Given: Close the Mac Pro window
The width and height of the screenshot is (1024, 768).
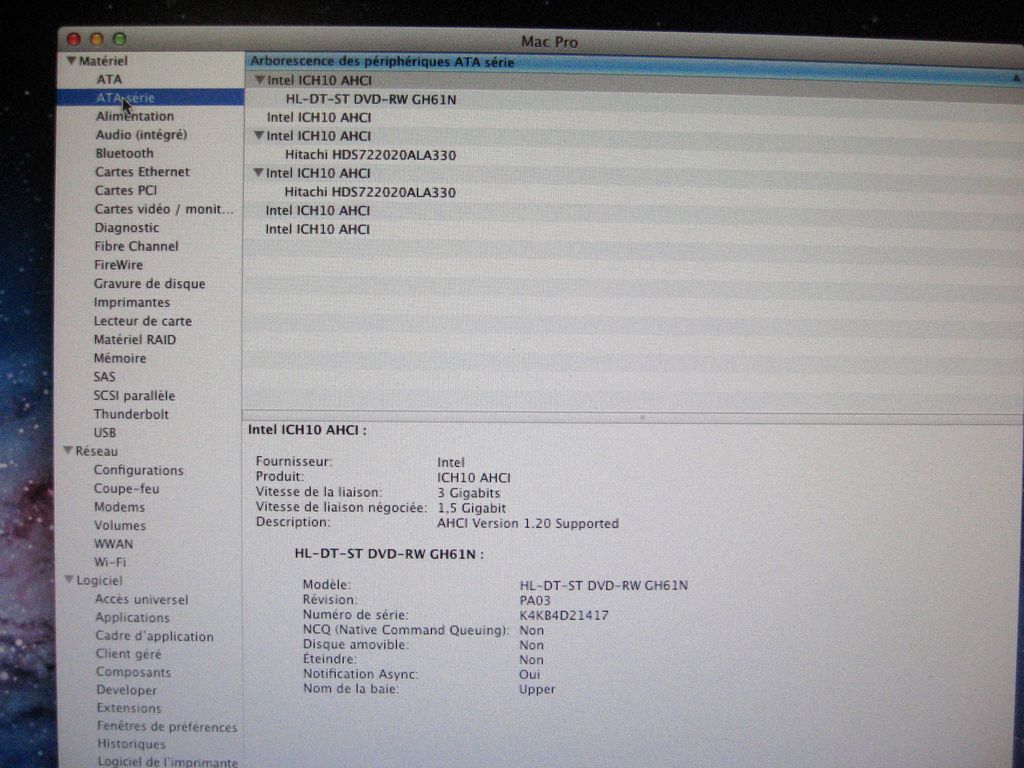Looking at the screenshot, I should tap(74, 40).
